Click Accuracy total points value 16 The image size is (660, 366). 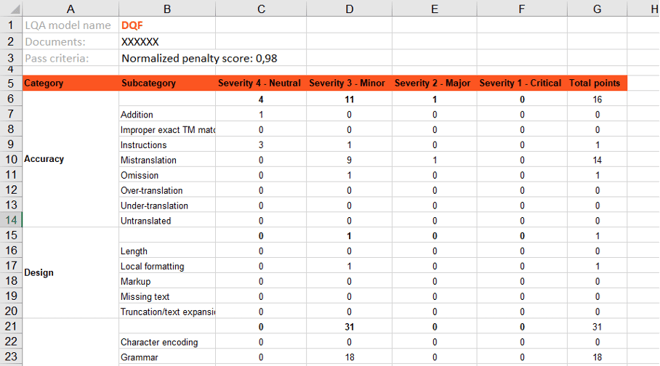pos(597,99)
